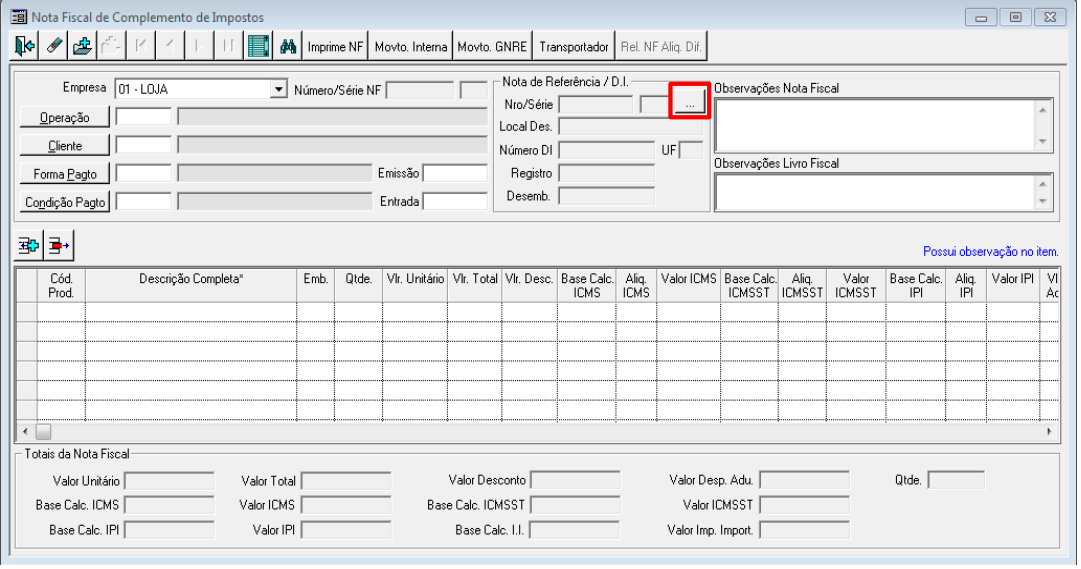Click the Valor Desp. Adu. field

tap(805, 480)
